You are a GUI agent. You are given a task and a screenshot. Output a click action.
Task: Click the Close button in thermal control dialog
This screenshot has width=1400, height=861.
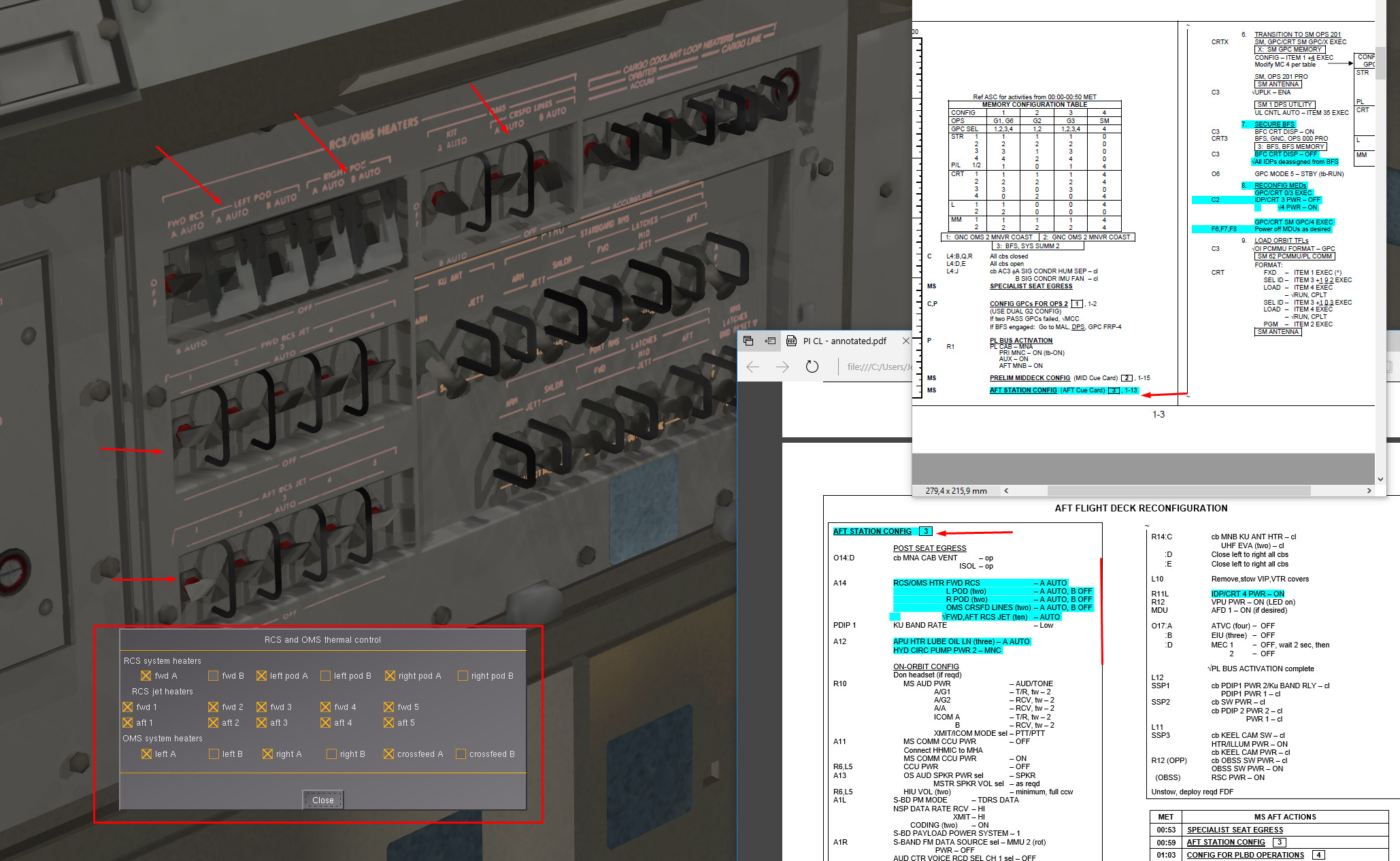[322, 800]
